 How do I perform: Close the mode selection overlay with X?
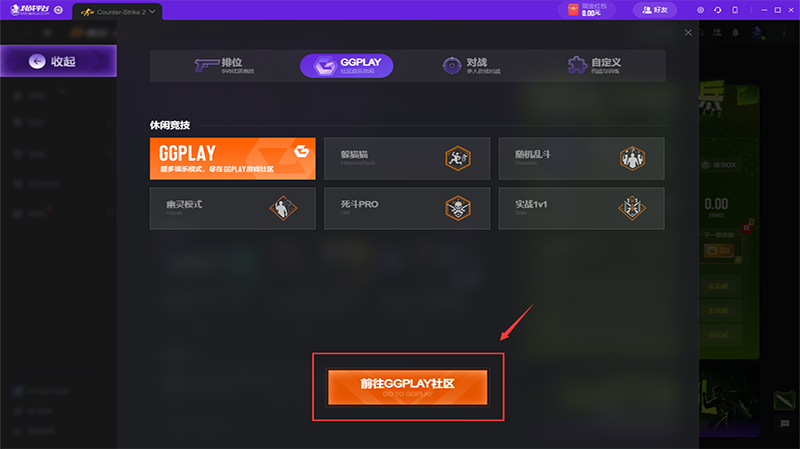point(688,33)
